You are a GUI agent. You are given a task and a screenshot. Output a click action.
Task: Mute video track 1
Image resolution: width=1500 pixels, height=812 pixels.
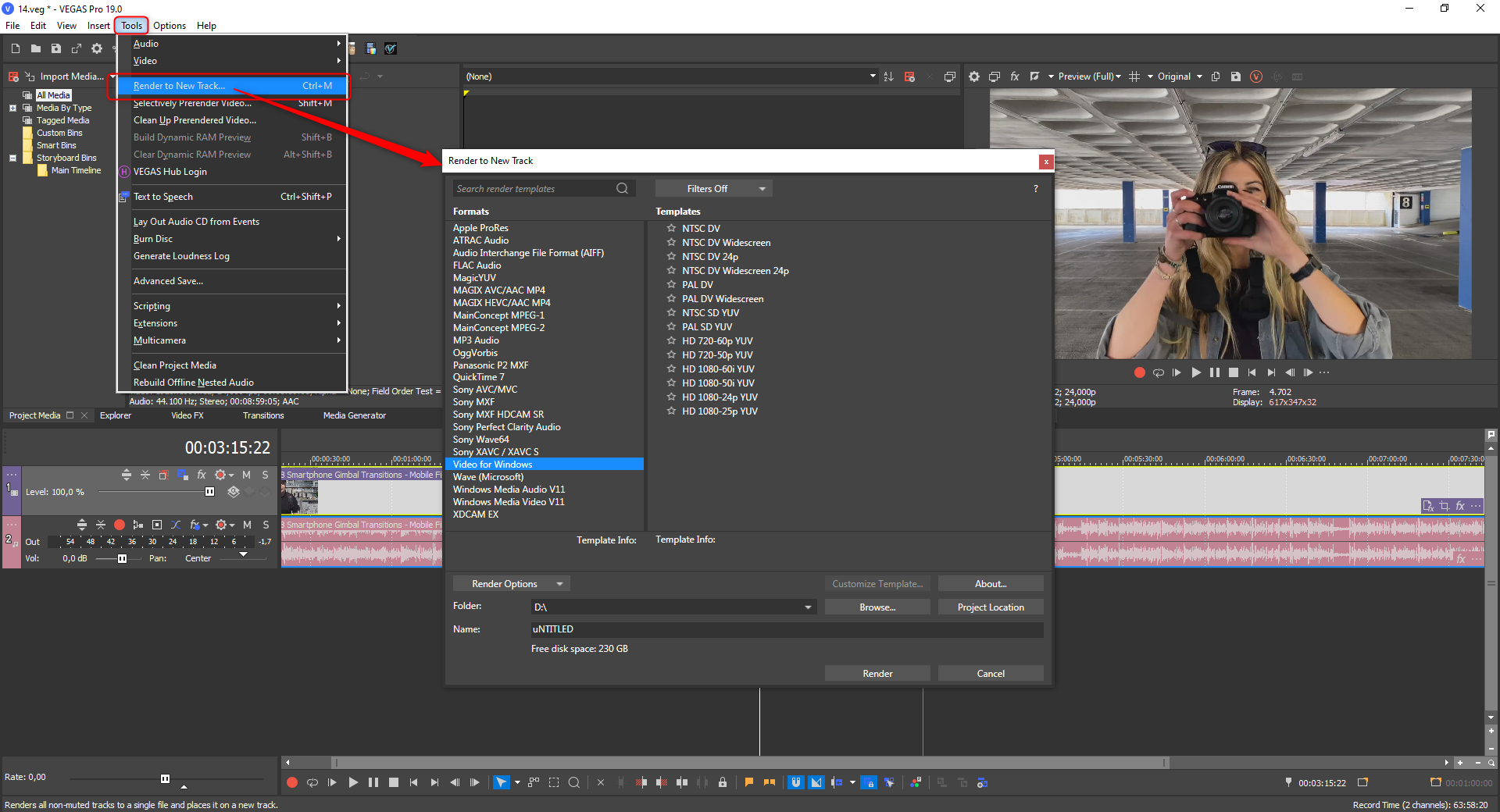(x=247, y=475)
